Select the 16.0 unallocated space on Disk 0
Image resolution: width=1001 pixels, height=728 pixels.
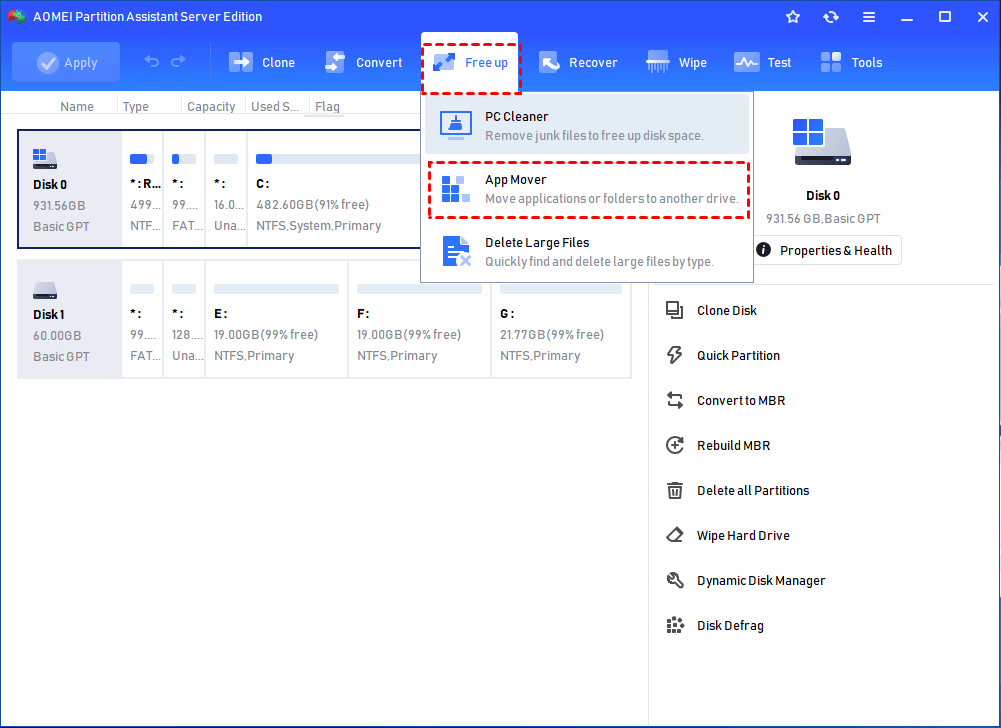tap(226, 189)
